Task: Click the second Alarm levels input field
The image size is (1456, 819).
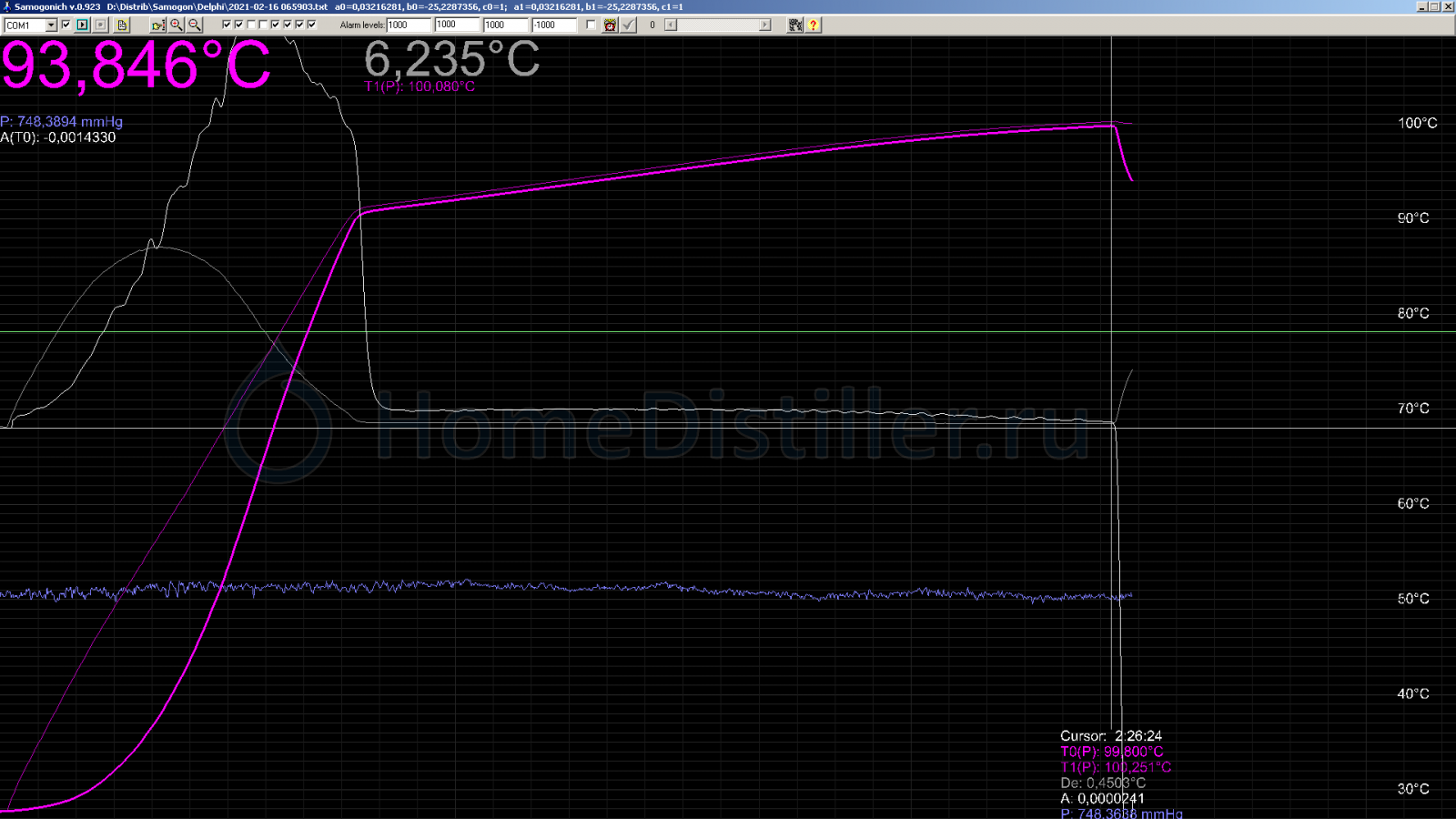Action: point(457,25)
